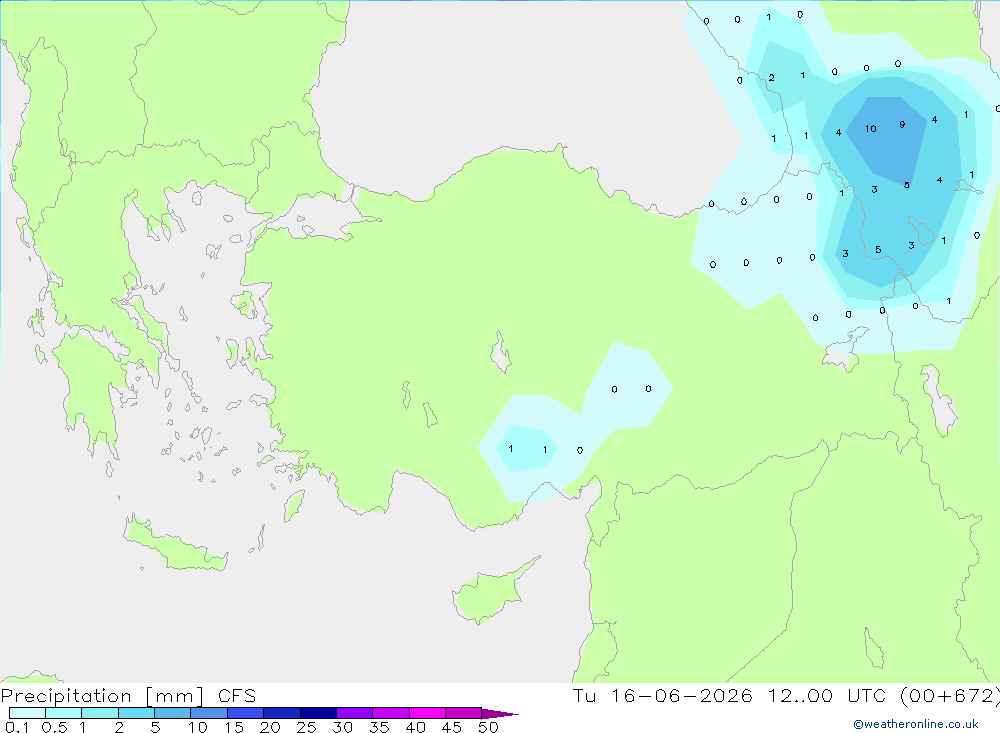Screen dimensions: 1000x733
Task: Click the '0.5' legend scale label
Action: [x=54, y=727]
